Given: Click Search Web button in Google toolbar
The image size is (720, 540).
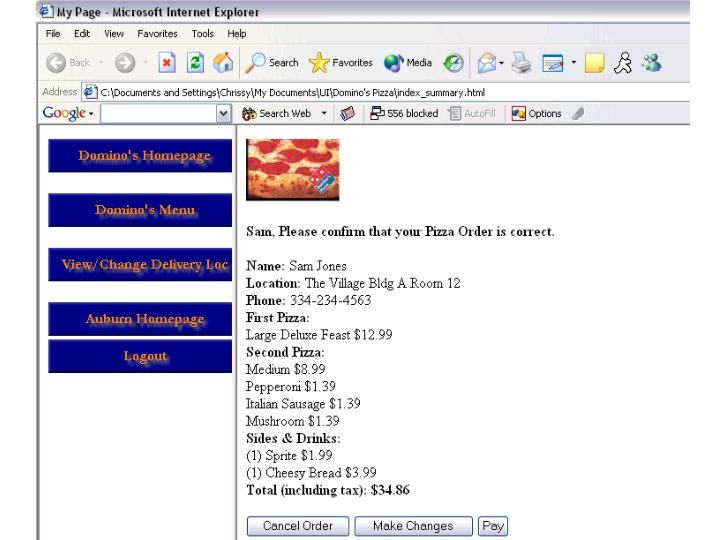Looking at the screenshot, I should (276, 113).
